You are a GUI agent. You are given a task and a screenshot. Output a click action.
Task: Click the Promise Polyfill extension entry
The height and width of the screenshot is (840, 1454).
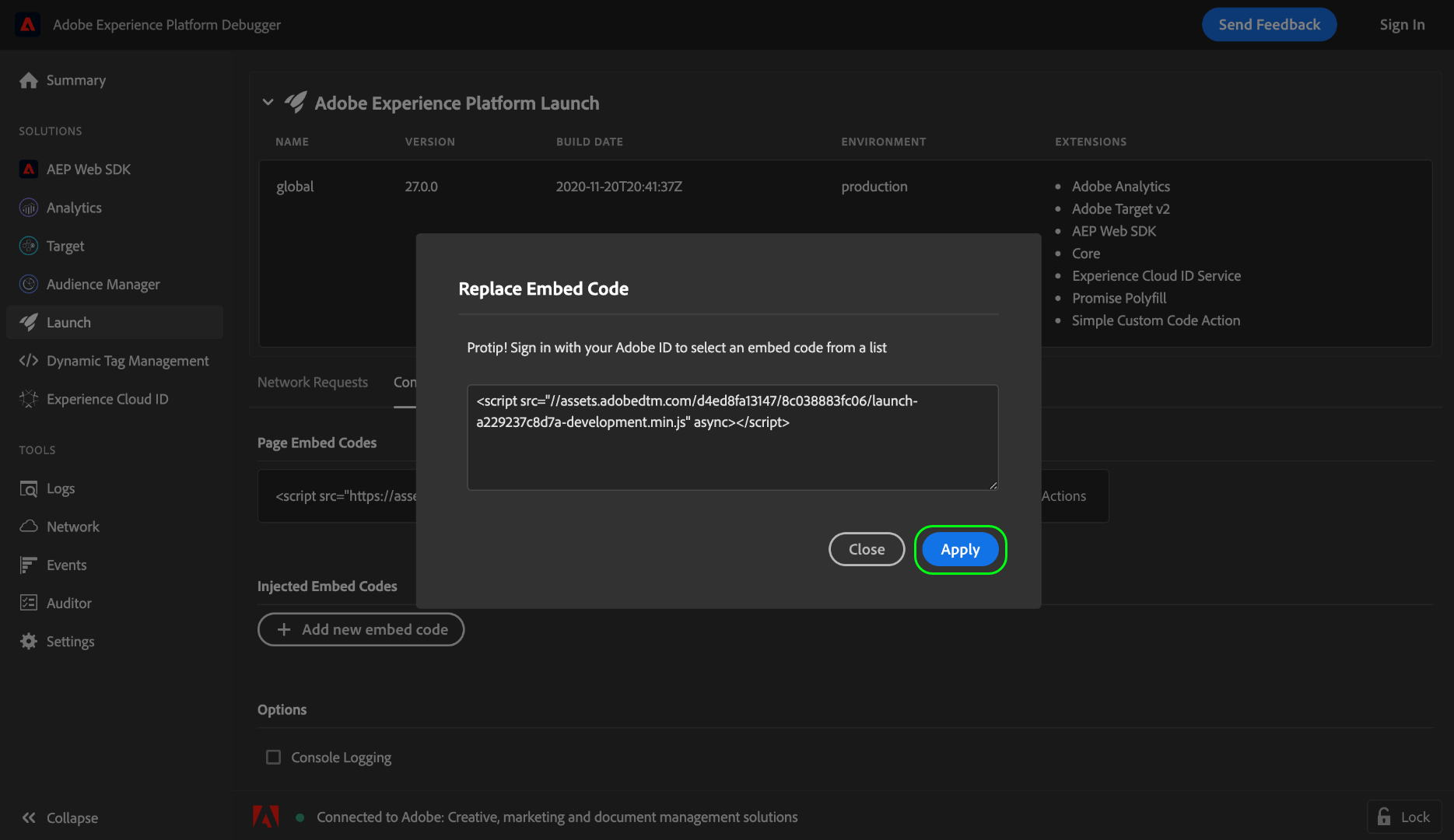pos(1119,299)
